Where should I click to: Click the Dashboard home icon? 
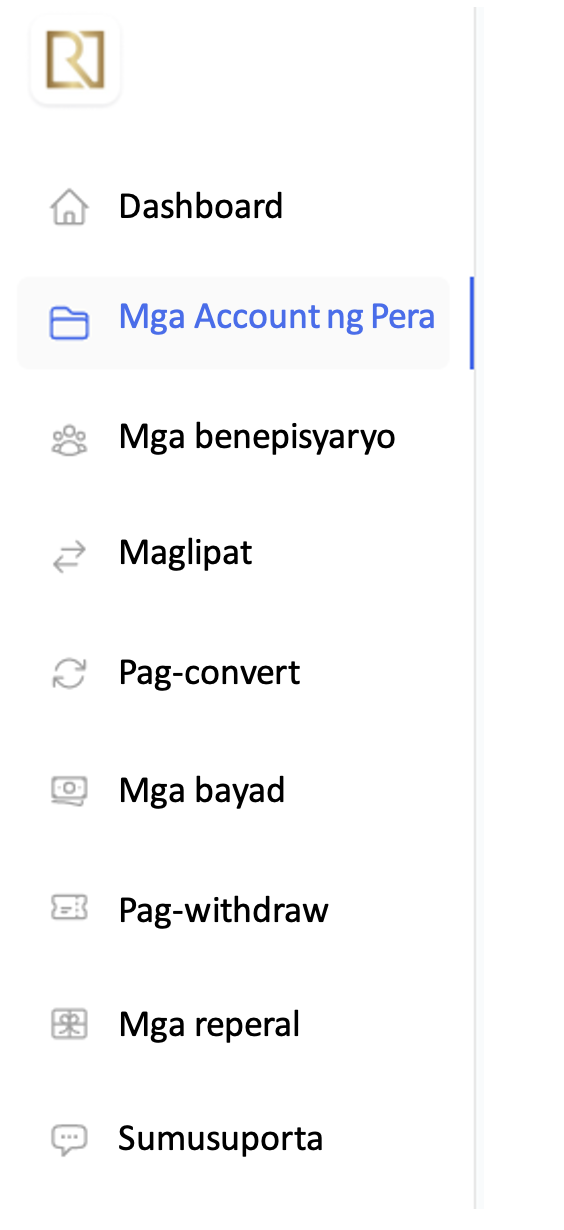tap(69, 207)
